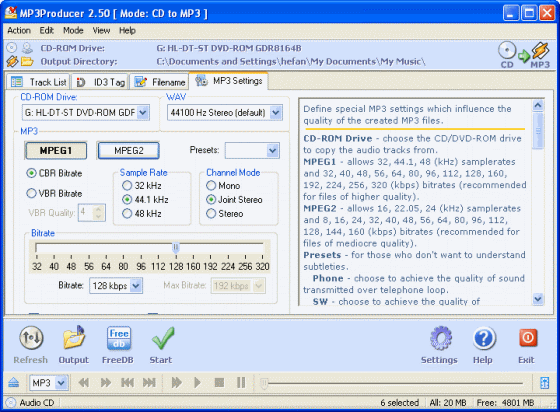Click the MP3 Settings tab

229,81
